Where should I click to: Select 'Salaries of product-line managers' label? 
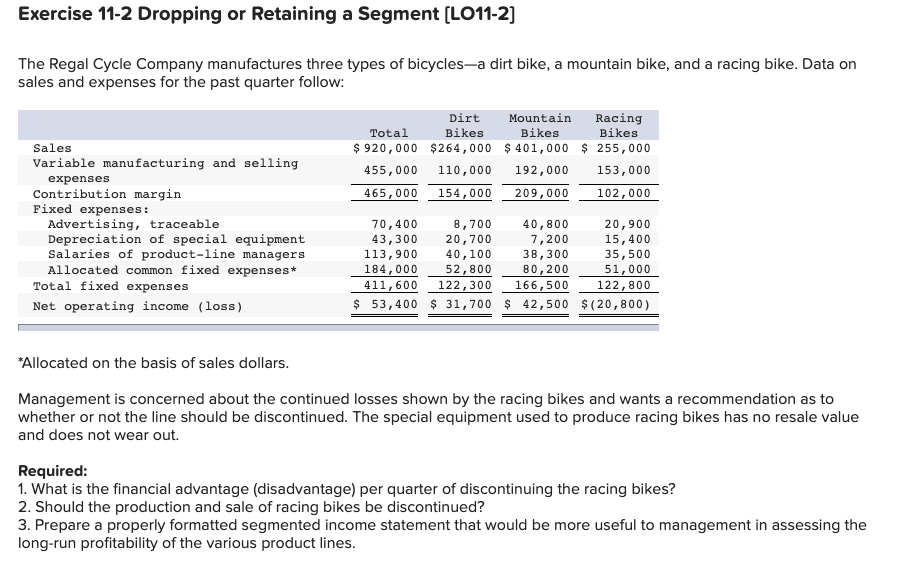(x=177, y=254)
